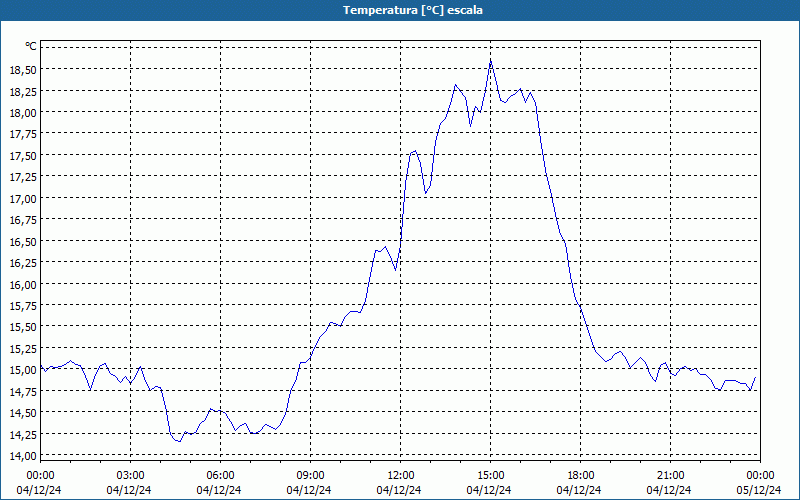Select the 18,50 y-axis value
This screenshot has width=800, height=500.
point(23,69)
